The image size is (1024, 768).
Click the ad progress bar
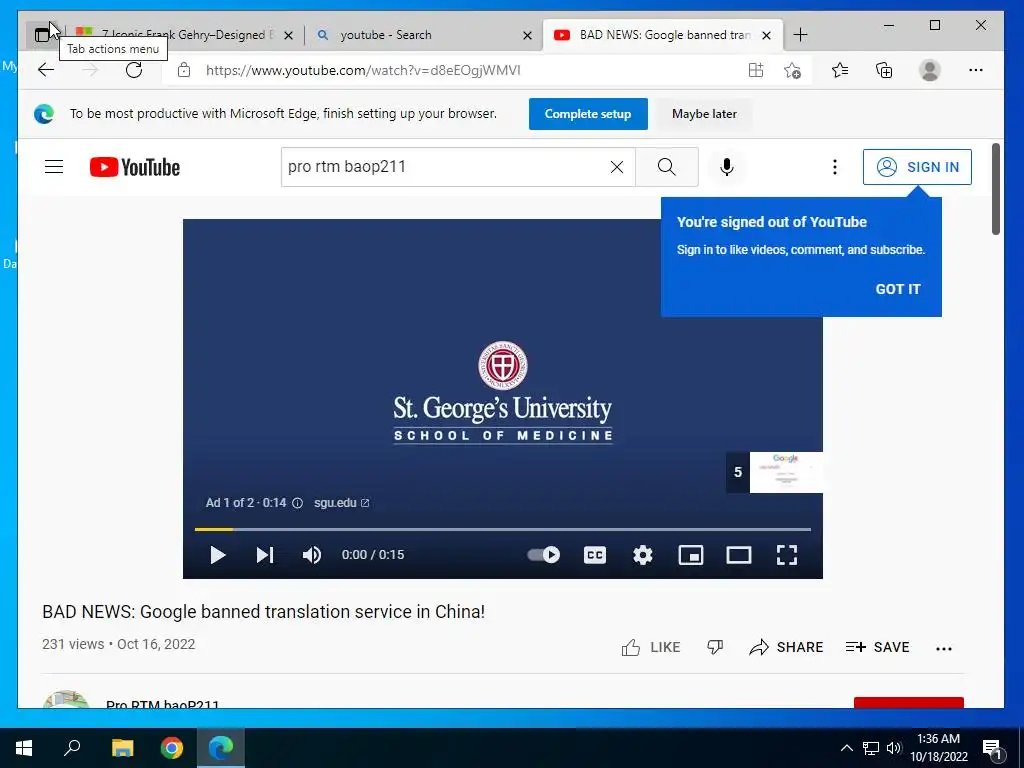click(503, 529)
